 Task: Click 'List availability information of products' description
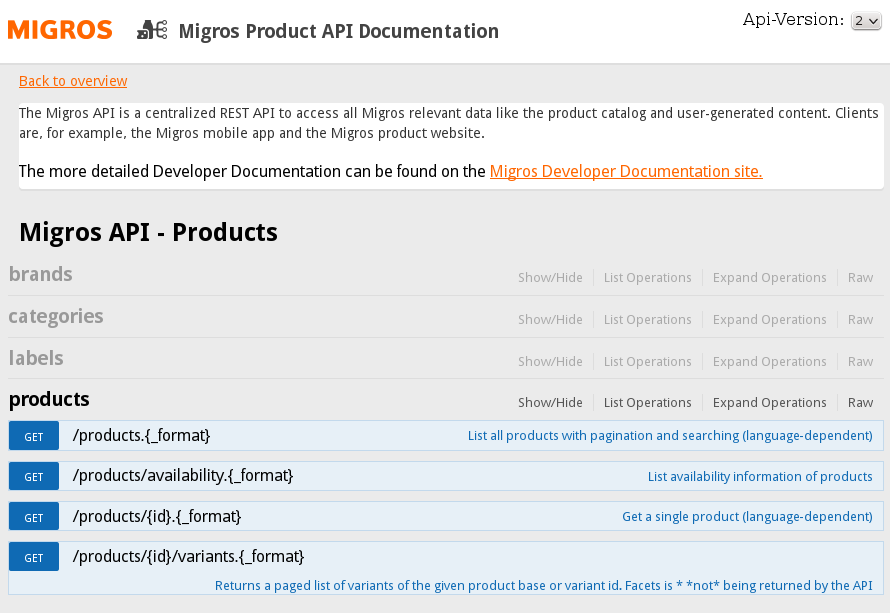[760, 477]
